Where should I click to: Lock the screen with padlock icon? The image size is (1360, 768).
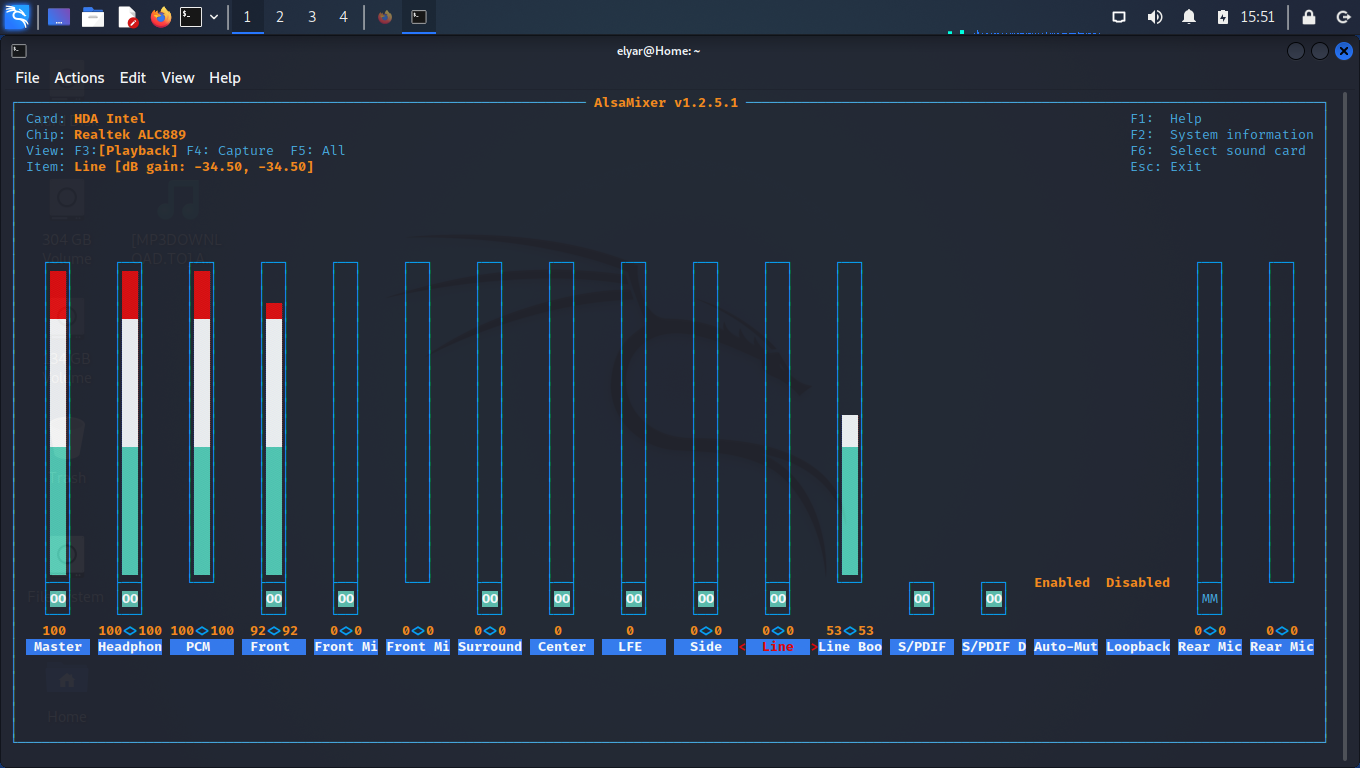[x=1309, y=17]
